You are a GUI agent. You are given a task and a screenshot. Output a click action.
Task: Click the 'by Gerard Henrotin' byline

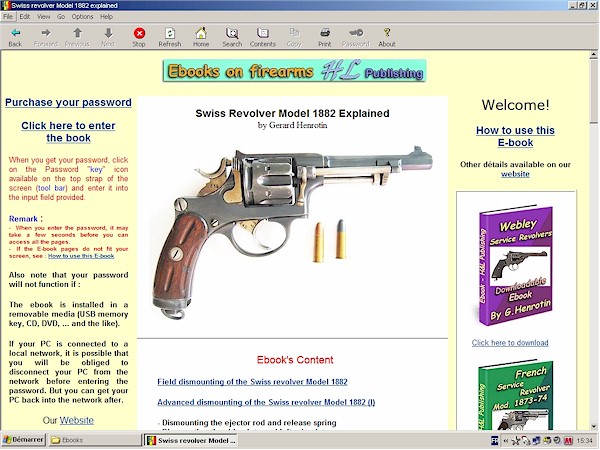click(292, 126)
